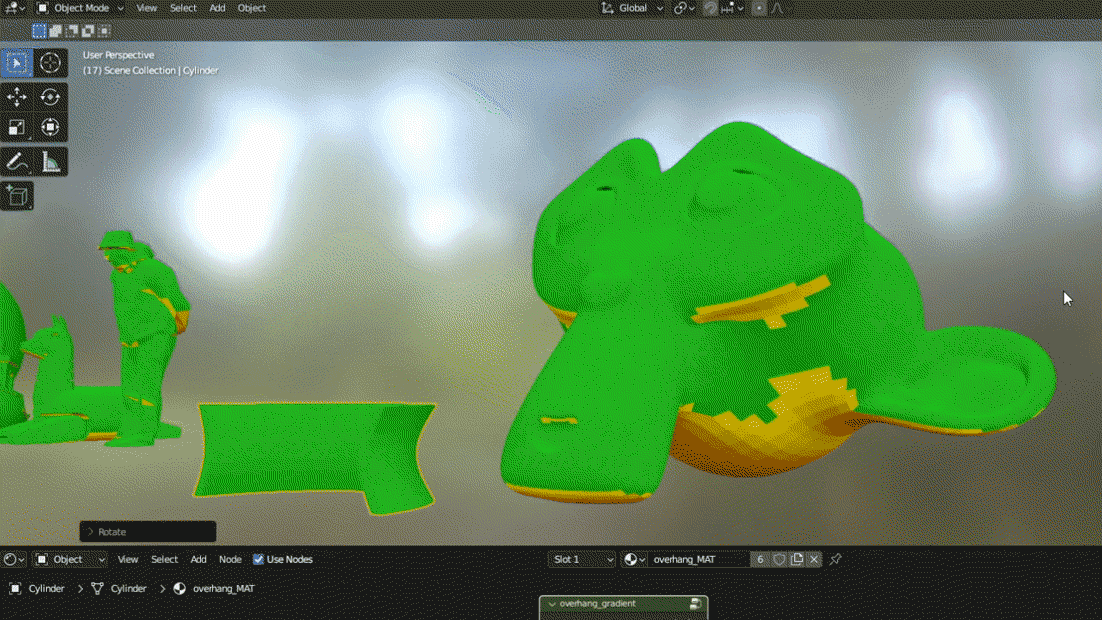Collapse the overhang_gradient node
The height and width of the screenshot is (620, 1102).
coord(552,604)
